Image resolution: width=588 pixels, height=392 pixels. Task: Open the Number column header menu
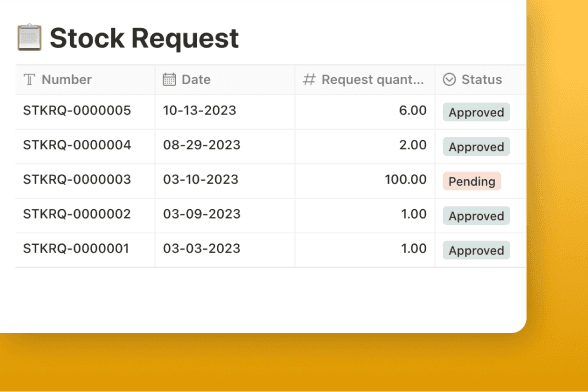point(85,80)
